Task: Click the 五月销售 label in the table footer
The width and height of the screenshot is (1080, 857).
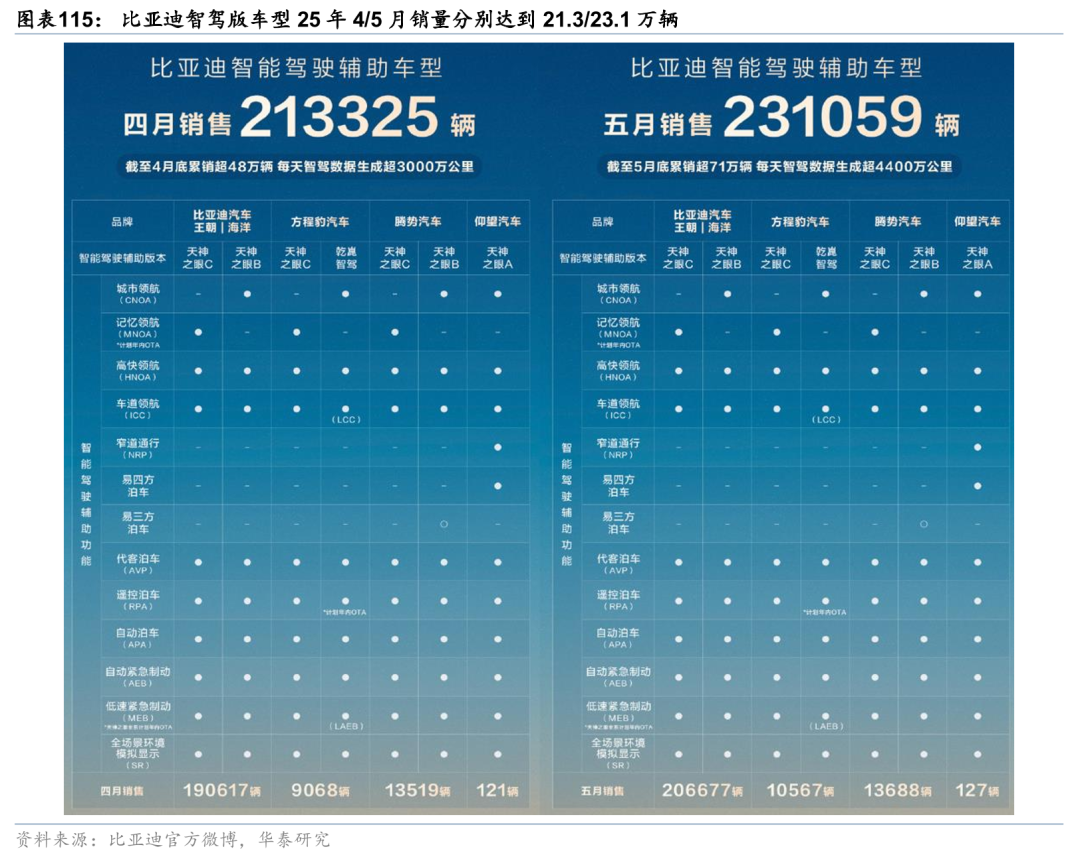Action: (x=603, y=791)
